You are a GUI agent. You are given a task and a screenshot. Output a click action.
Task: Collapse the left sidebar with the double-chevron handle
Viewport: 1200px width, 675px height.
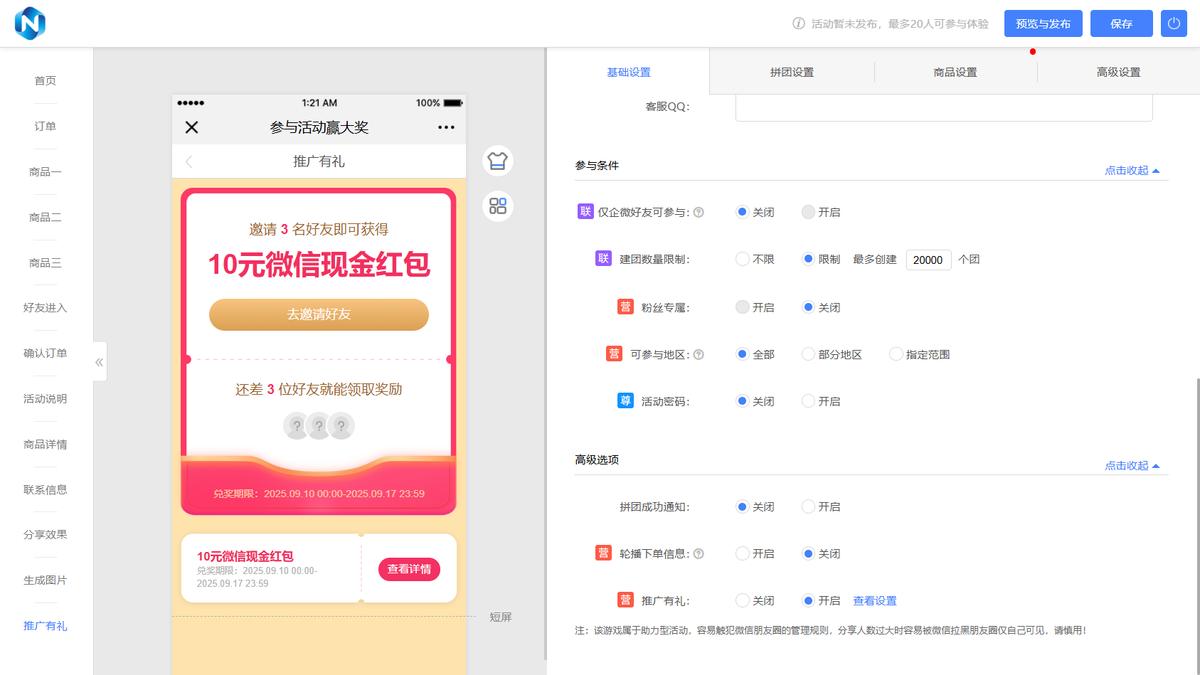[x=99, y=362]
